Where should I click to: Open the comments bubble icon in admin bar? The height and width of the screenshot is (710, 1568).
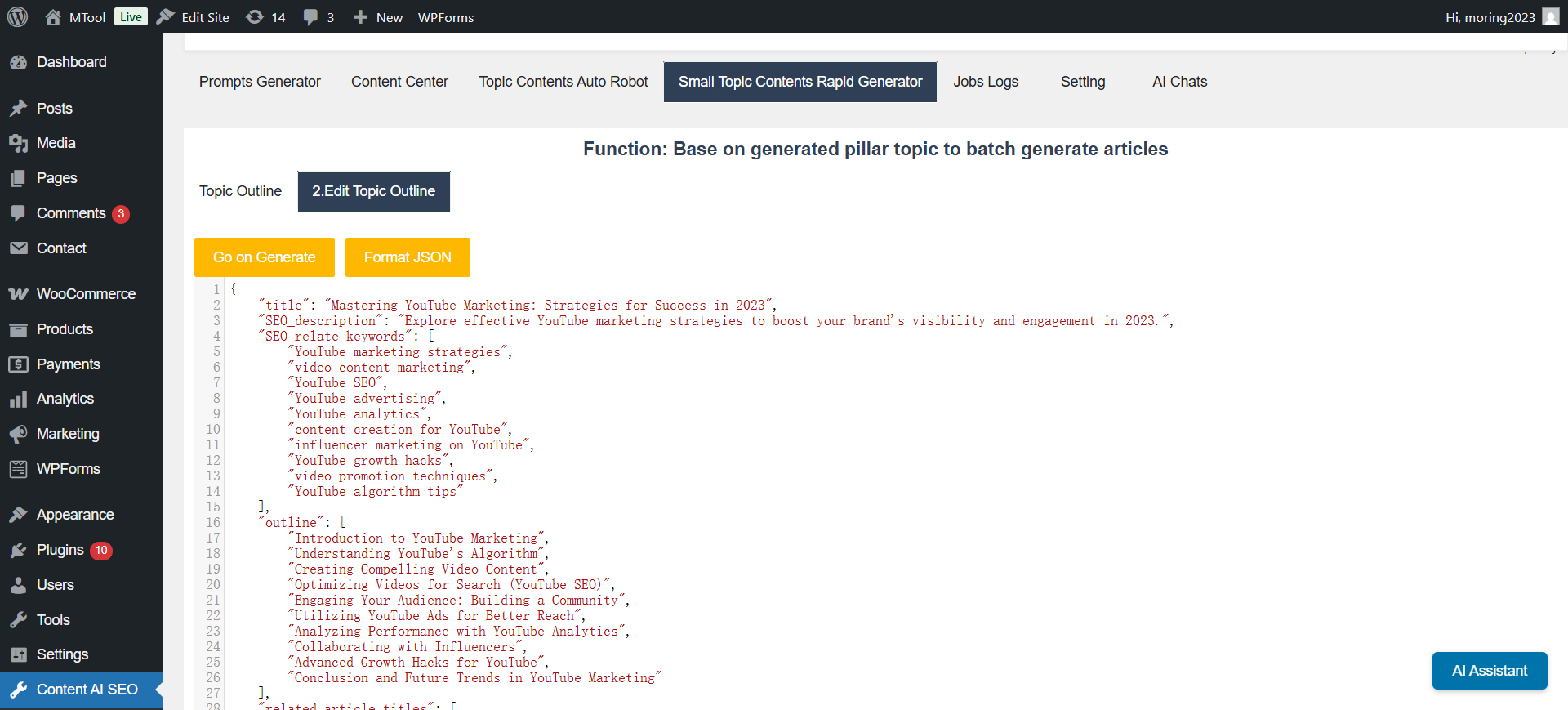(x=310, y=17)
